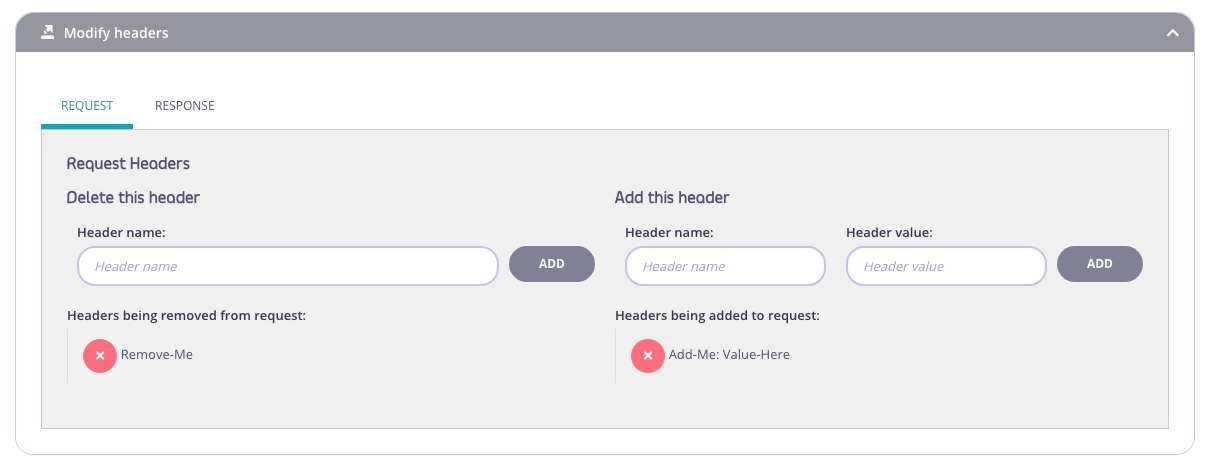This screenshot has height=469, width=1205.
Task: Focus Header name field under Add this header
Action: coord(725,266)
